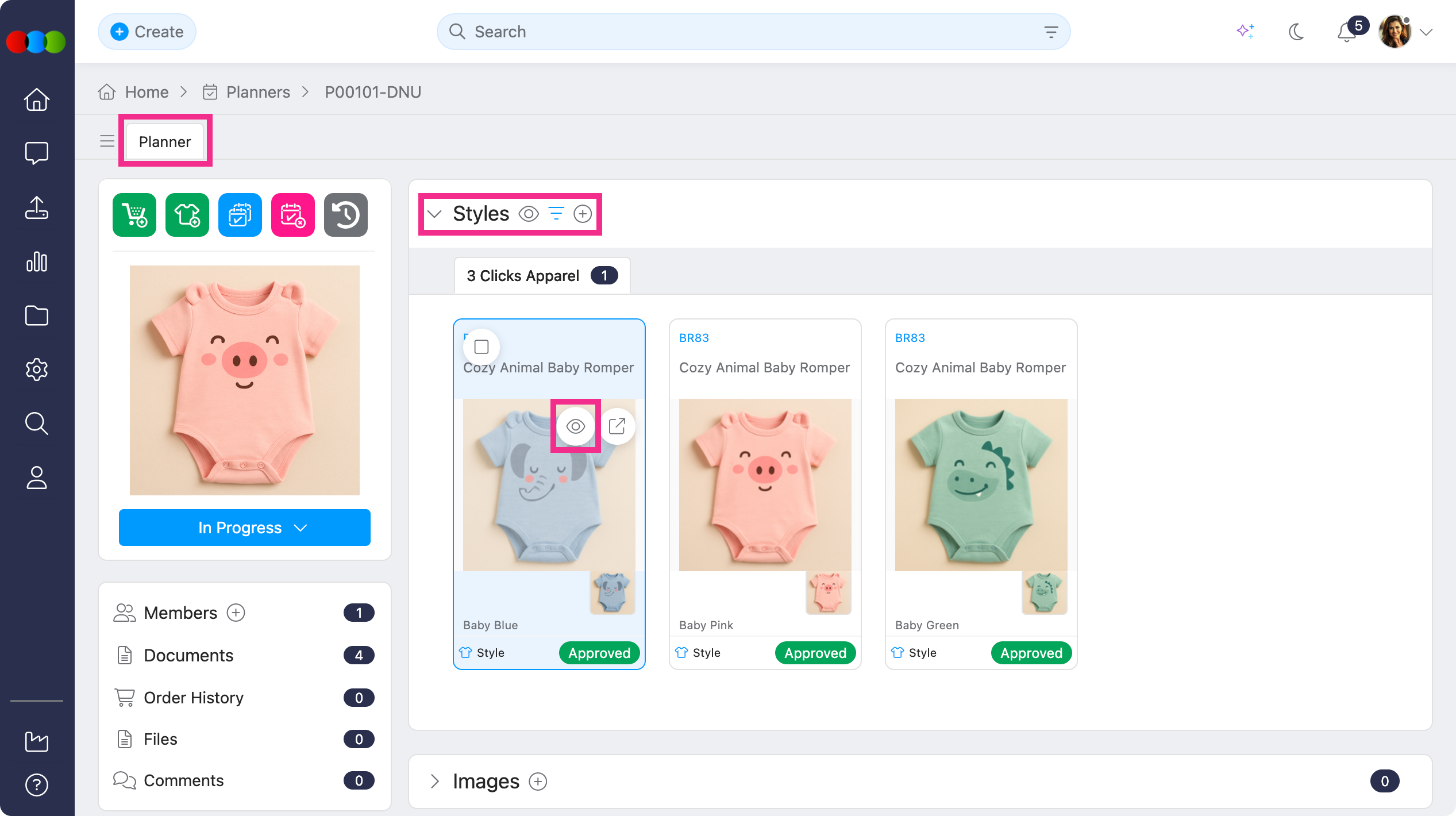Click the eye preview on Baby Blue card
The width and height of the screenshot is (1456, 816).
[576, 426]
